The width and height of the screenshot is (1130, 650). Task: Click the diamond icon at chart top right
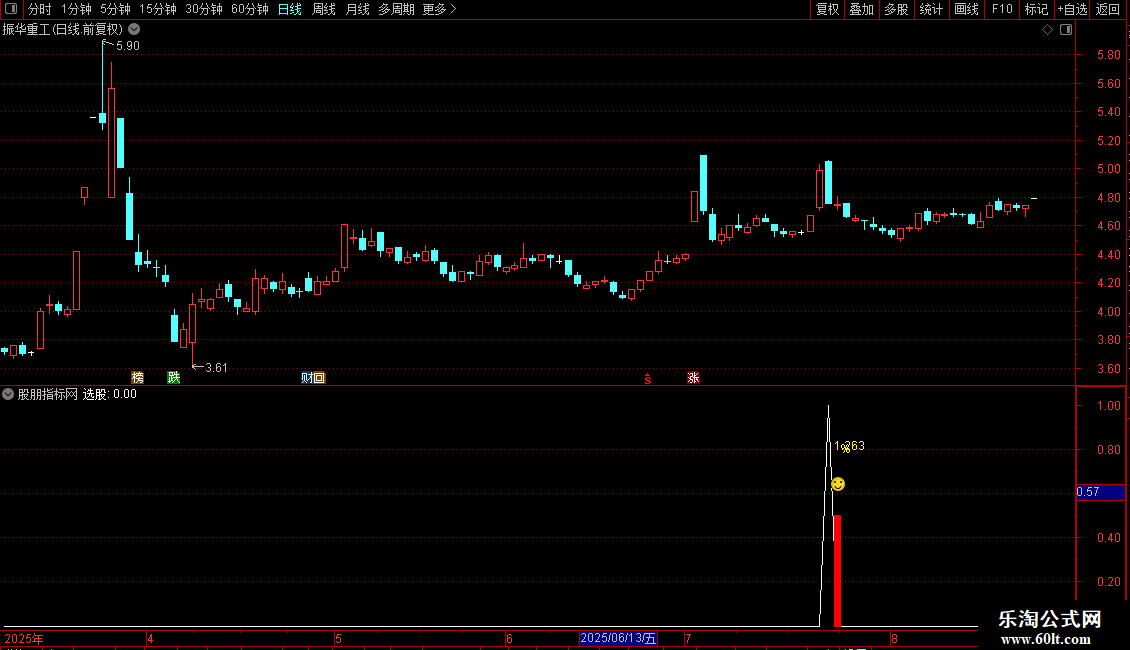(1048, 30)
